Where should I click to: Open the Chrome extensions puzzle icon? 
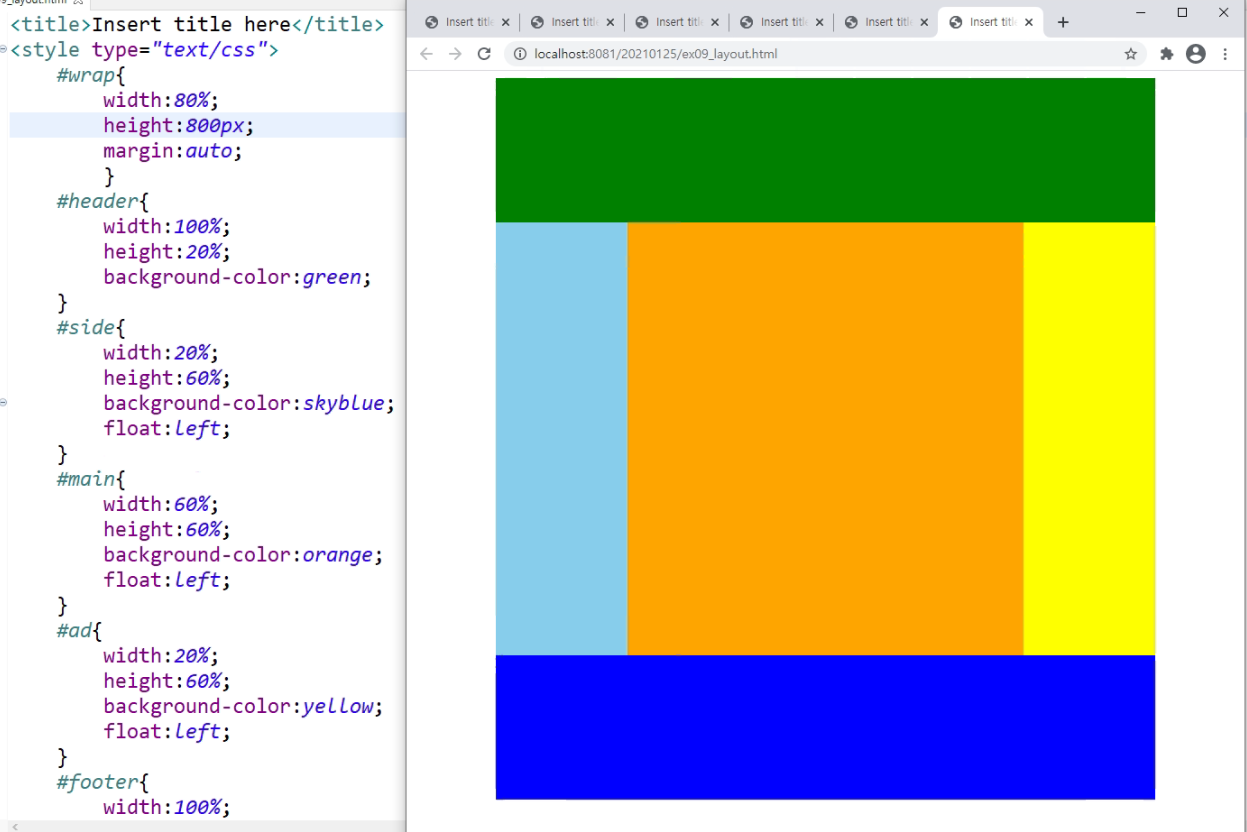coord(1166,54)
